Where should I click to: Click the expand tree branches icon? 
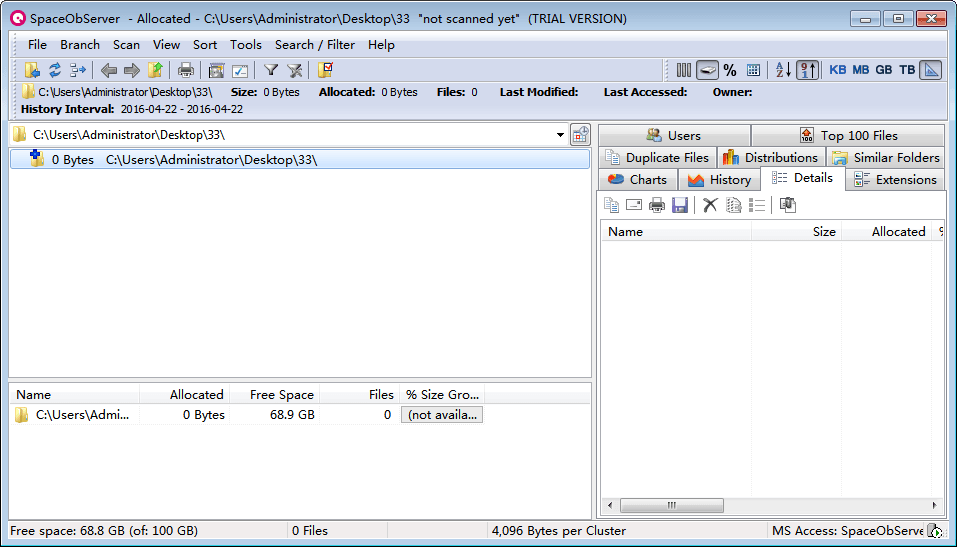[x=78, y=70]
